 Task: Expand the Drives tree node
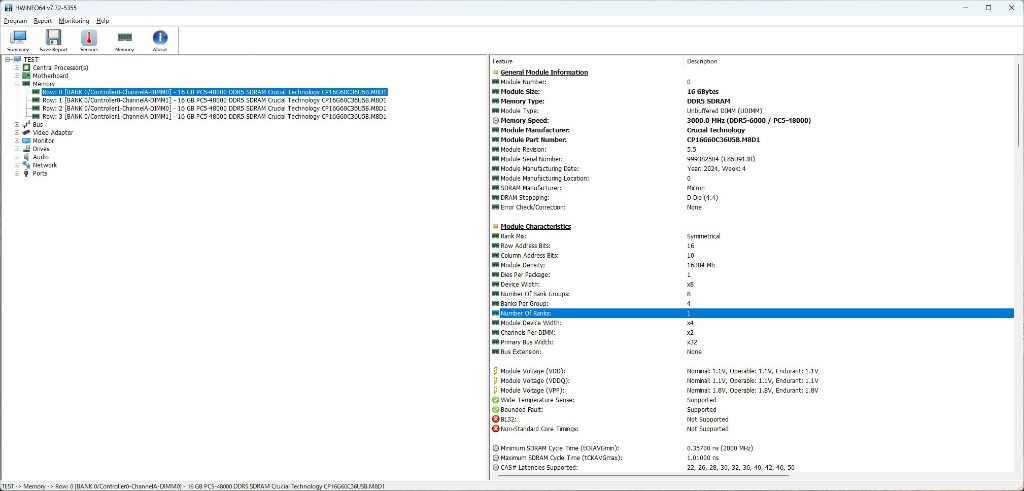[17, 148]
